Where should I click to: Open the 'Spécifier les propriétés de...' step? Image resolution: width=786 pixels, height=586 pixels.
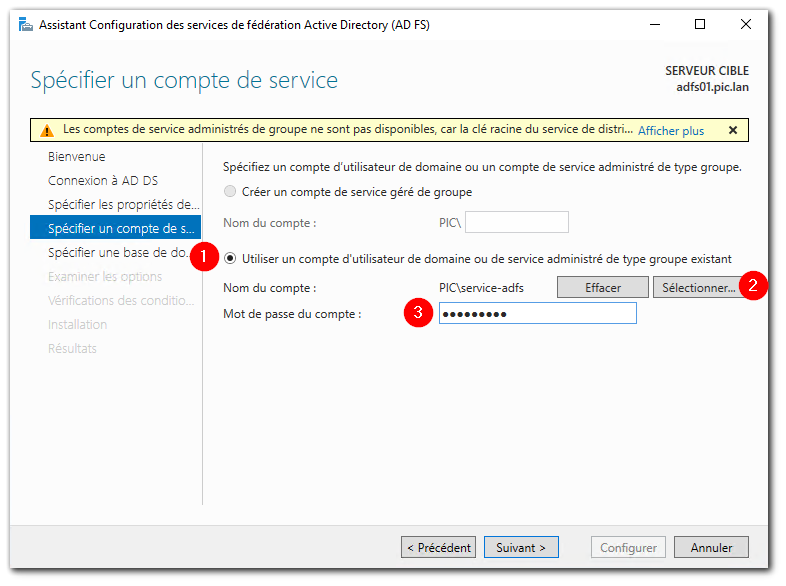click(x=123, y=205)
